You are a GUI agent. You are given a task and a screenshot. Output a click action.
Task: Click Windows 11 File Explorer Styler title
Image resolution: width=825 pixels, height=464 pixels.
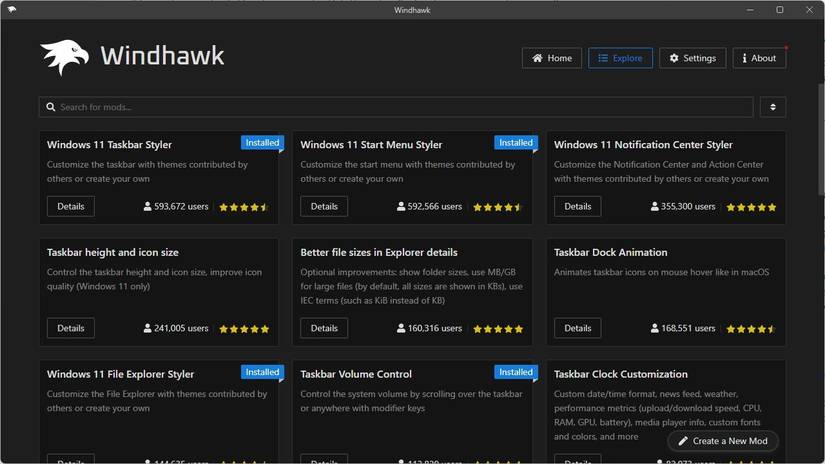click(x=120, y=374)
